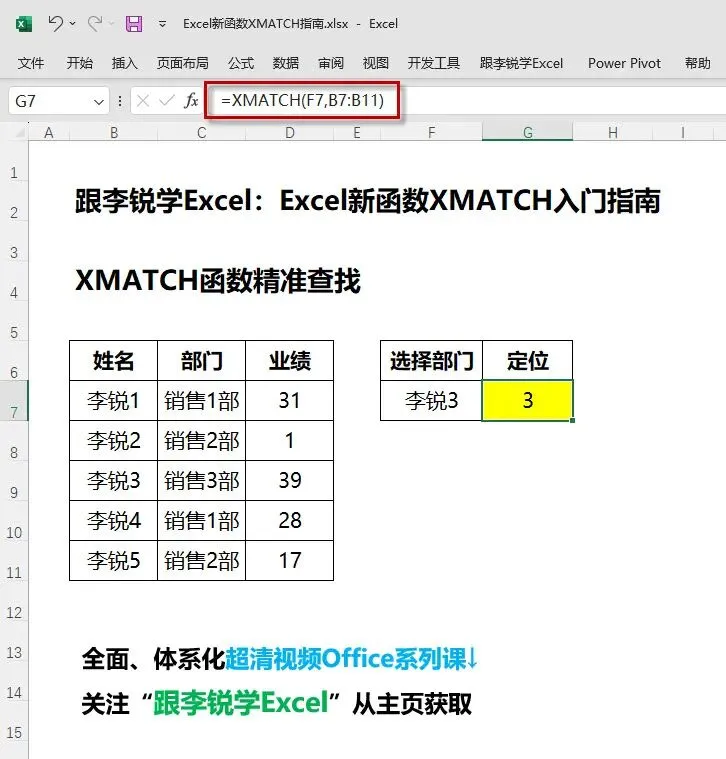The height and width of the screenshot is (759, 726).
Task: Select the 姓名 header cell
Action: 114,361
